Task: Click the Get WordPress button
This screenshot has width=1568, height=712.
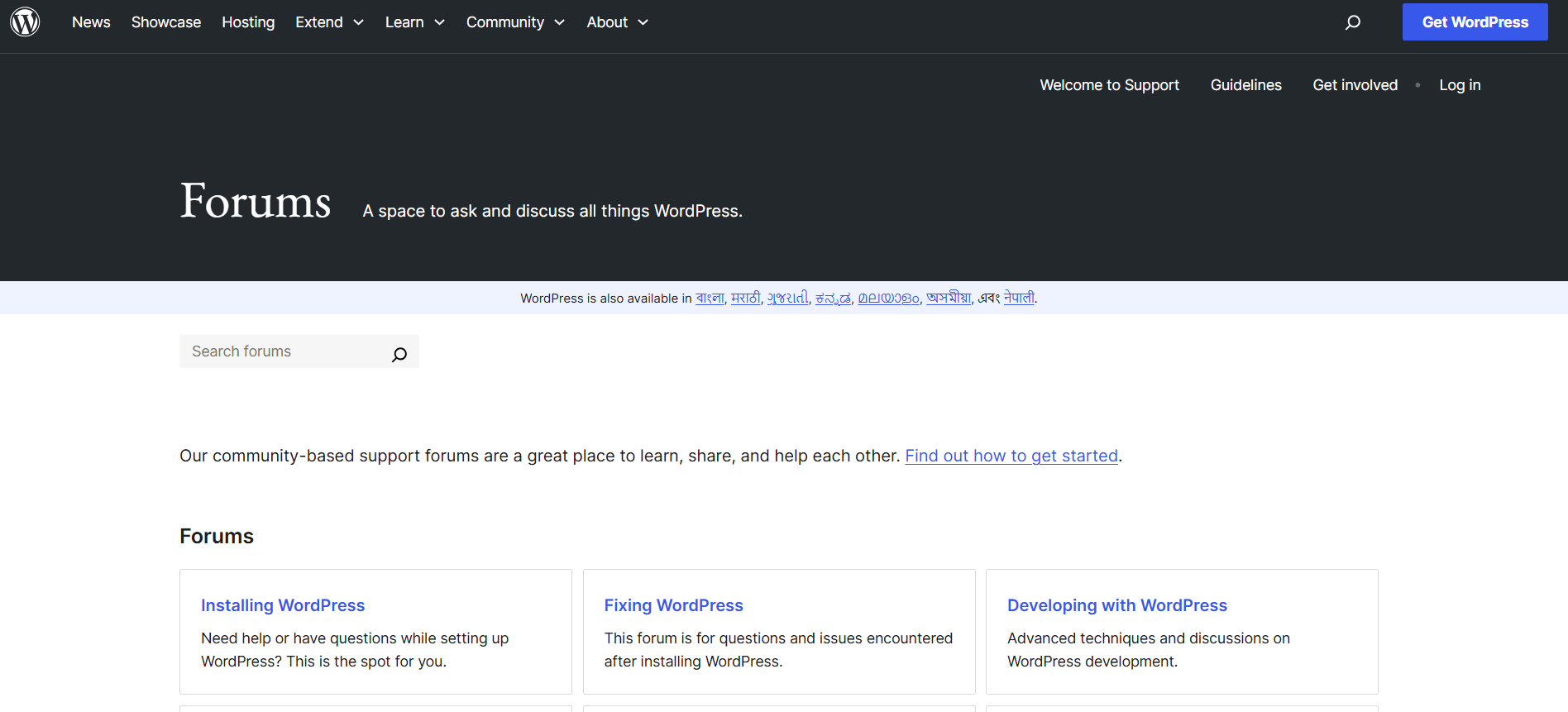Action: pos(1475,22)
